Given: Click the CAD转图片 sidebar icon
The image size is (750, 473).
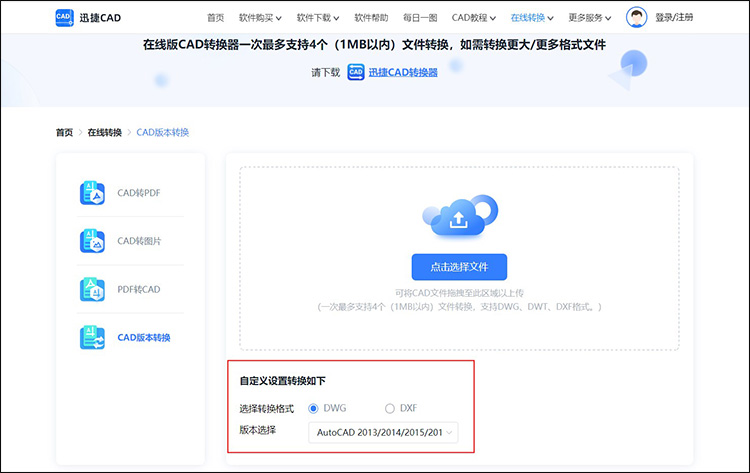Looking at the screenshot, I should coord(92,241).
